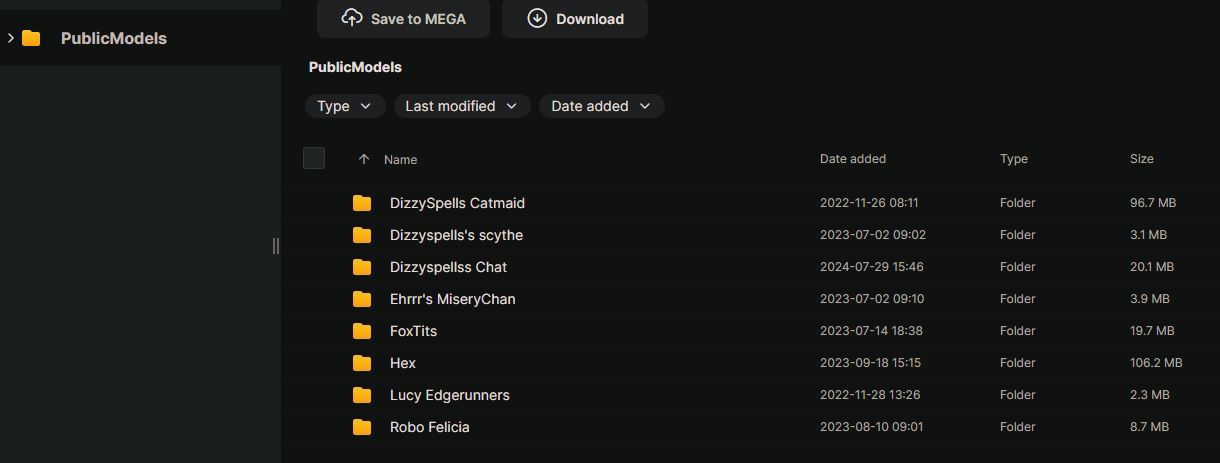Click the download arrow circle icon
1220x463 pixels.
tap(537, 18)
